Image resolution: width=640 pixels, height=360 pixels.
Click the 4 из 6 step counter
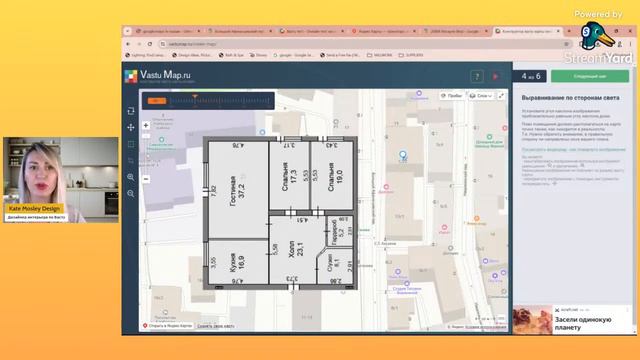pos(530,76)
